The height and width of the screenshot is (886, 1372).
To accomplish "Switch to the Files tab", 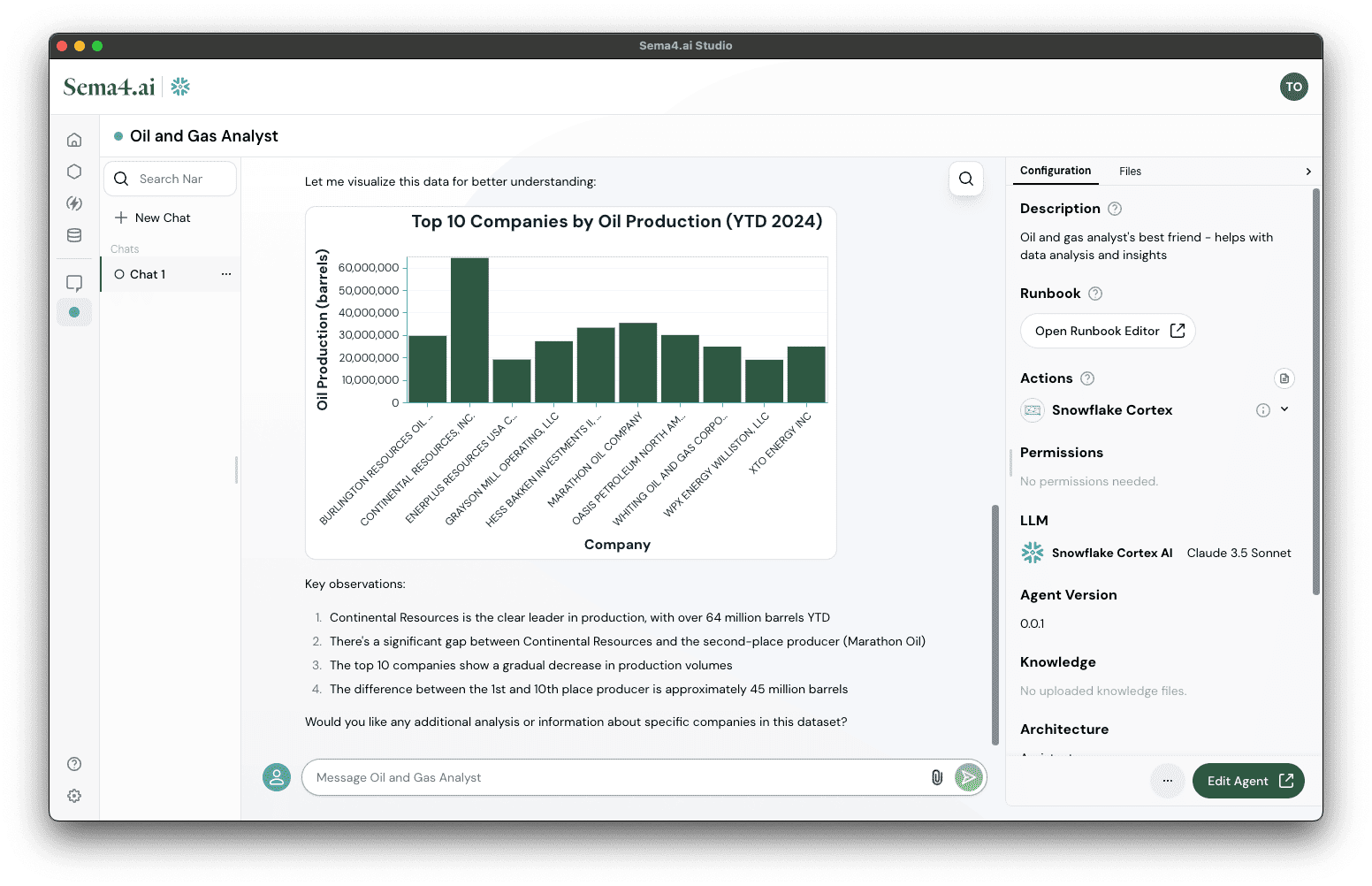I will pyautogui.click(x=1130, y=172).
